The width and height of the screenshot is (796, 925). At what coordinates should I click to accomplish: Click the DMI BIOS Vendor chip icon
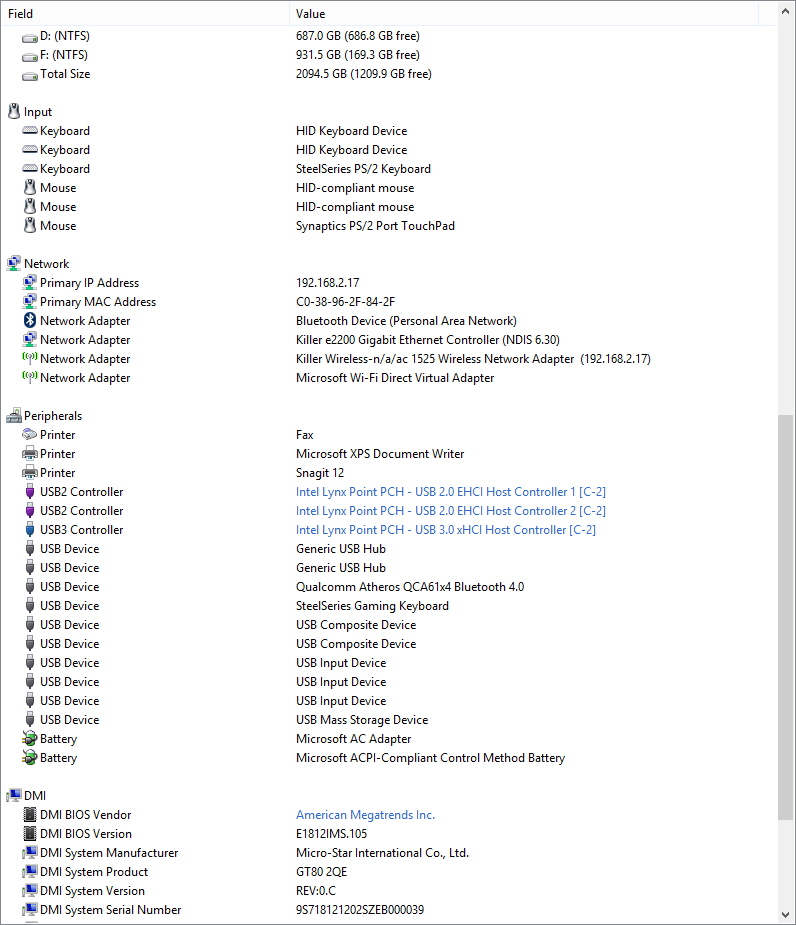[30, 815]
